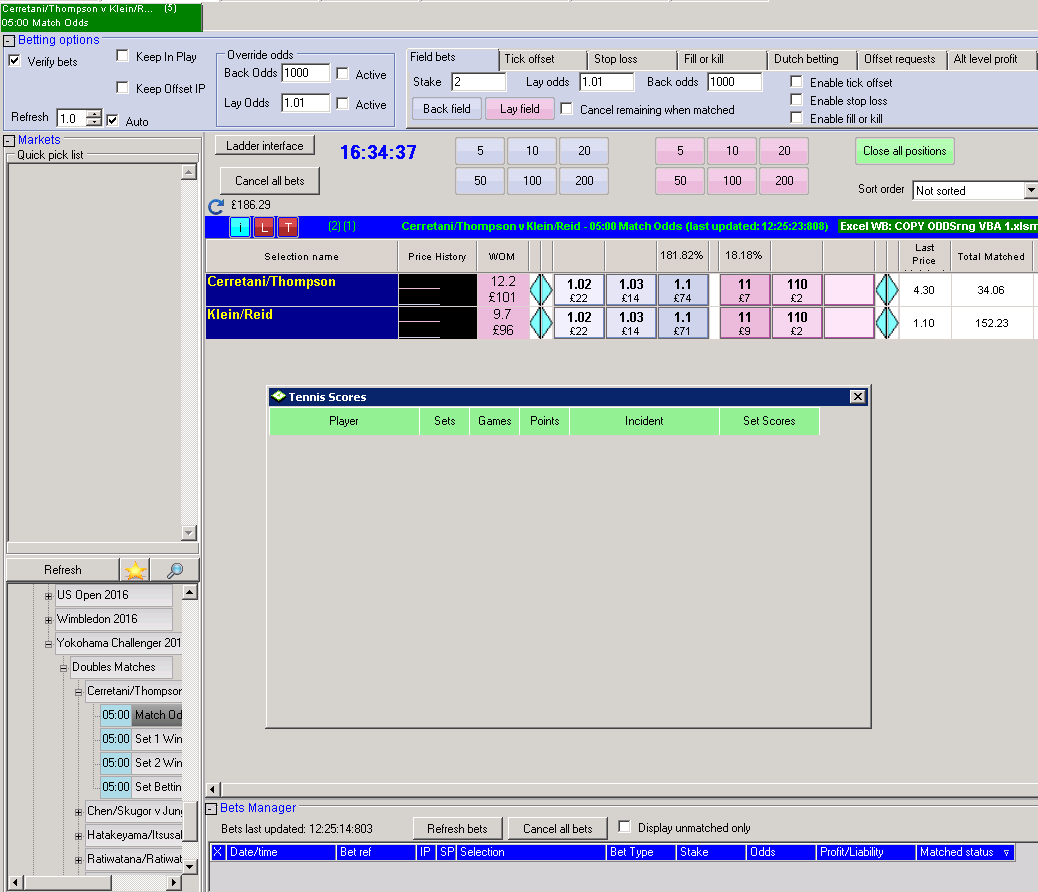Click the magnifying glass search markets icon
Image resolution: width=1038 pixels, height=892 pixels.
coord(175,570)
